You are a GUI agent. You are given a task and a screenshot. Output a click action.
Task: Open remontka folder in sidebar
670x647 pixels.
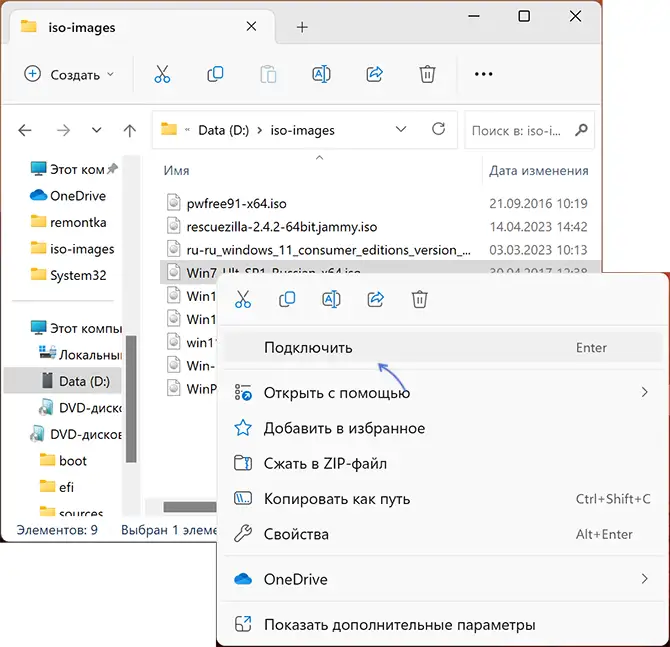tap(68, 222)
